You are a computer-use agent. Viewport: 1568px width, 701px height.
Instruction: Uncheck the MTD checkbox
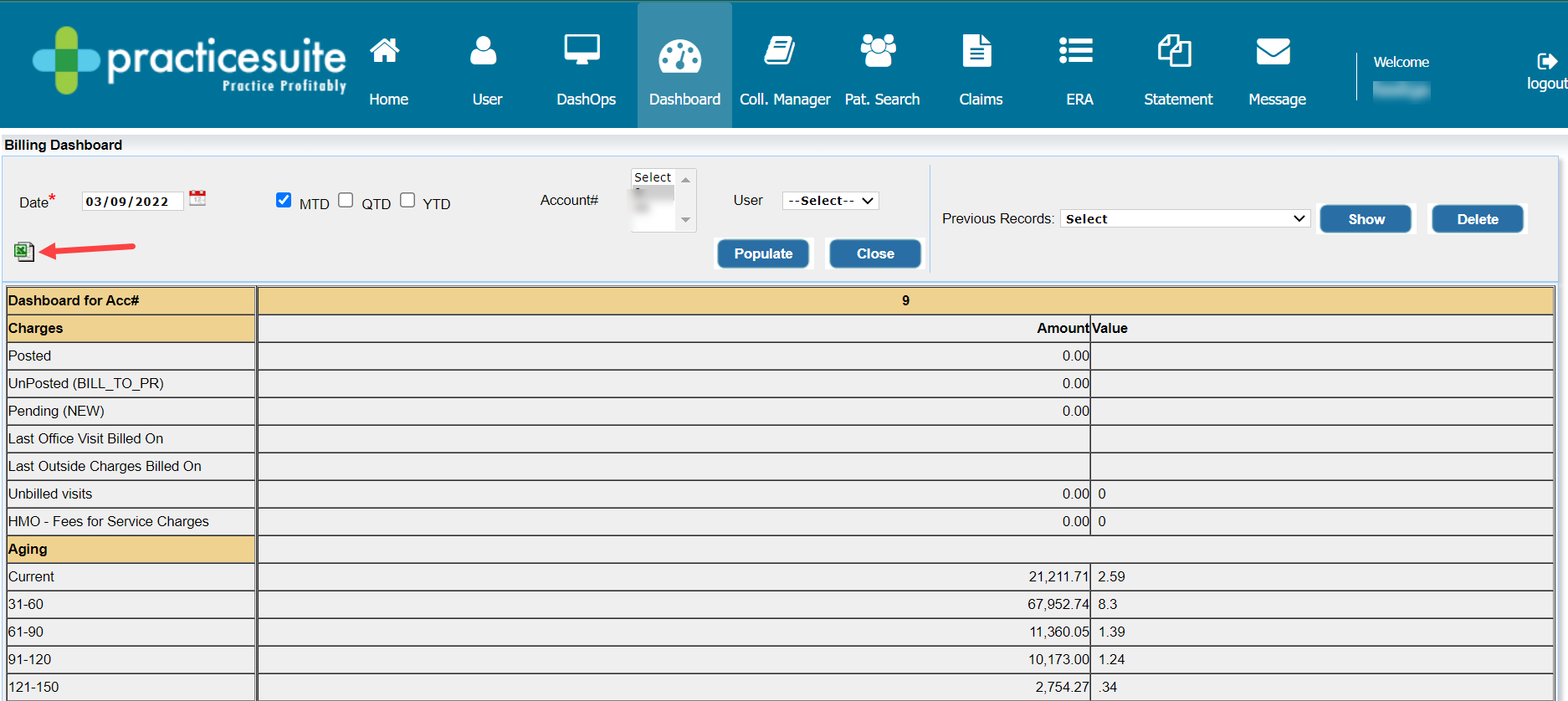tap(284, 200)
